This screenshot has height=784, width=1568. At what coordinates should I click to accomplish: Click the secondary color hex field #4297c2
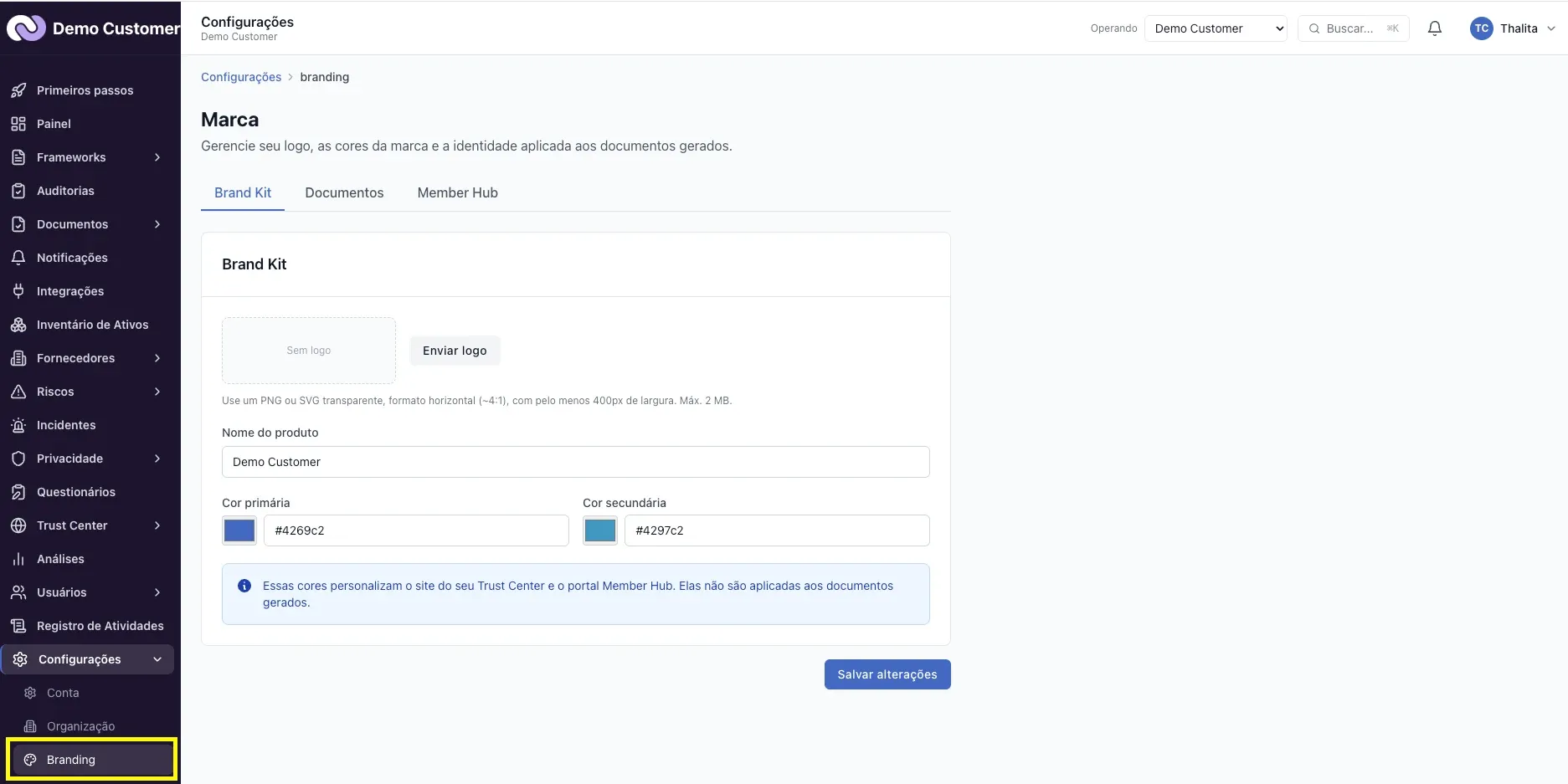click(777, 530)
